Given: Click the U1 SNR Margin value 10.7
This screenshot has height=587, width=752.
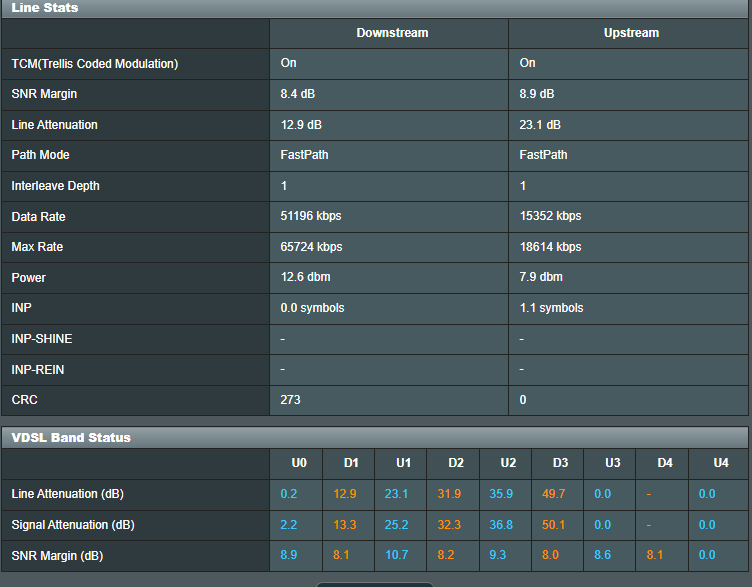Looking at the screenshot, I should 397,555.
